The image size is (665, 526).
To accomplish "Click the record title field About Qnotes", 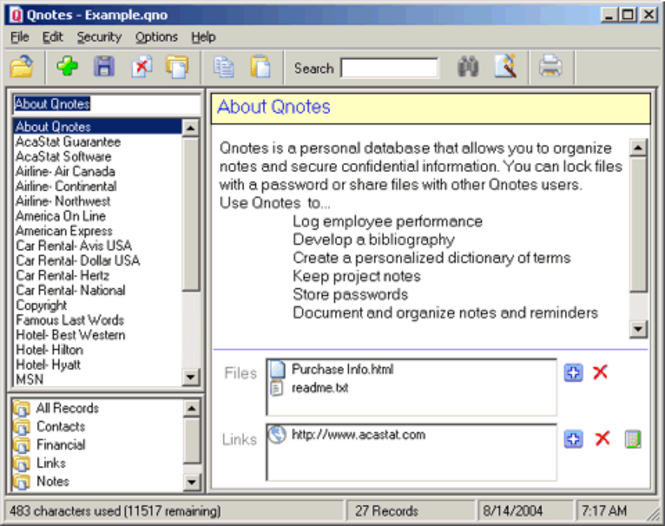I will pyautogui.click(x=107, y=104).
